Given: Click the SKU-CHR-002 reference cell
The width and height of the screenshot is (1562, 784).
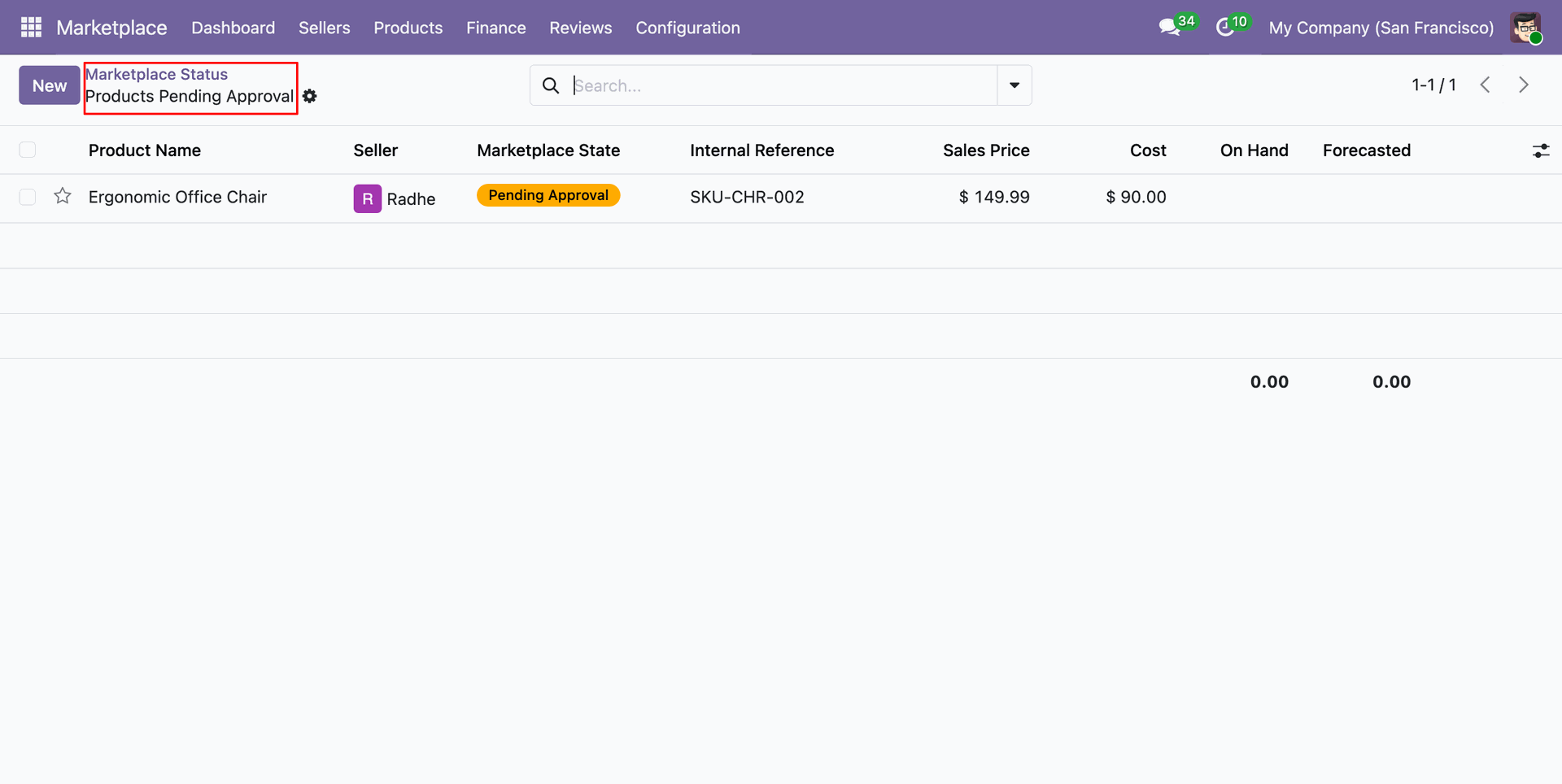Looking at the screenshot, I should click(747, 197).
